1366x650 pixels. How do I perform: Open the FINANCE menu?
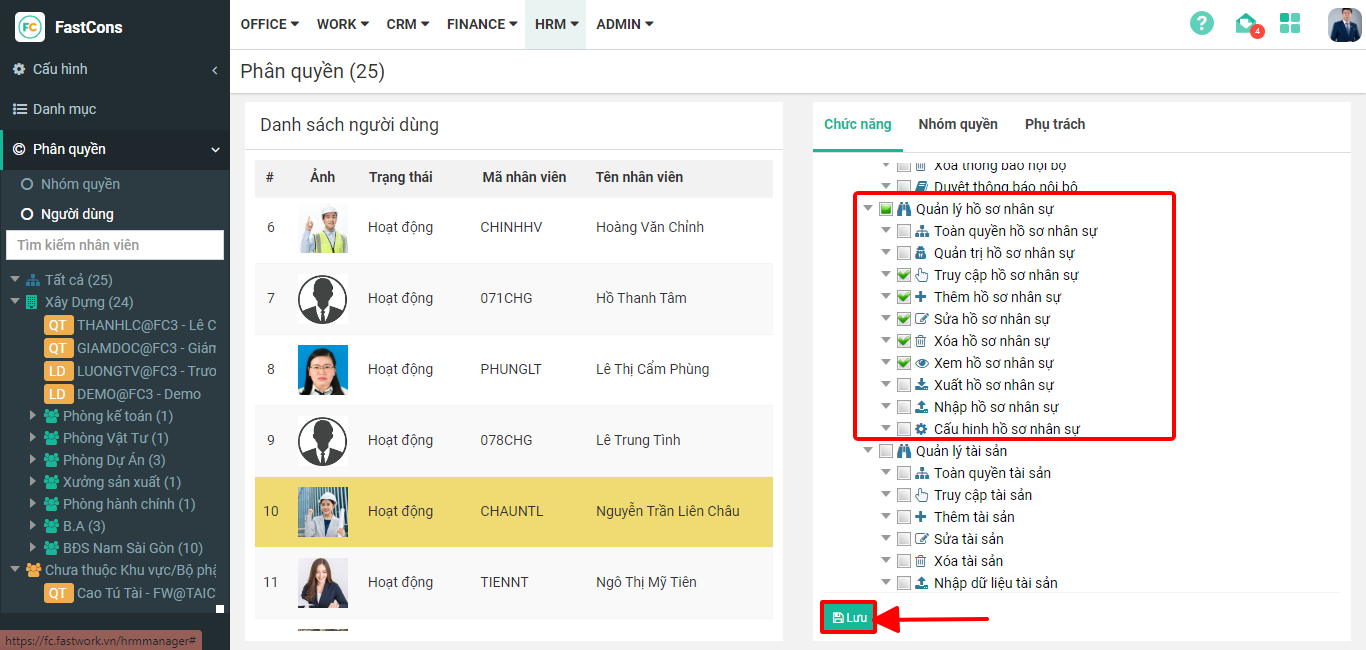(481, 24)
